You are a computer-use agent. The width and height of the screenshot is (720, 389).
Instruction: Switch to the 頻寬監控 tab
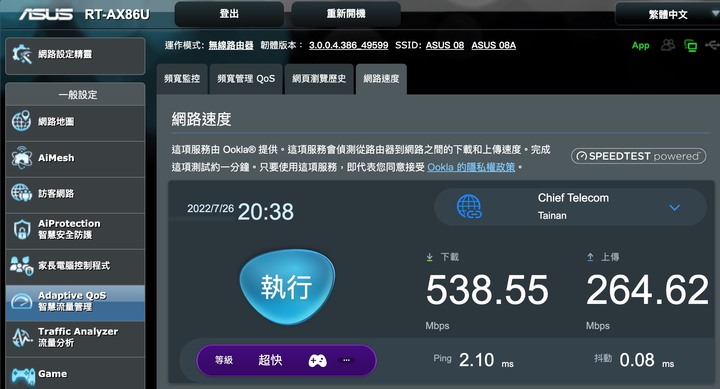[182, 79]
